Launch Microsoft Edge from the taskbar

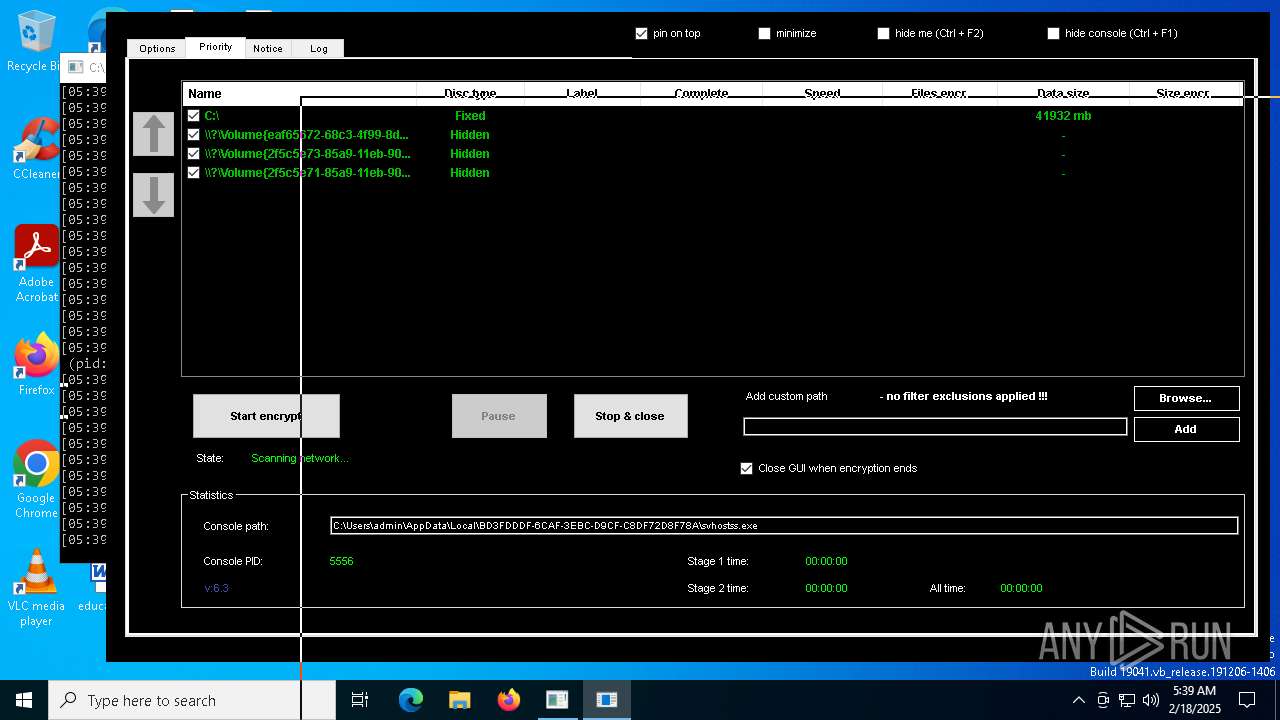[x=411, y=700]
